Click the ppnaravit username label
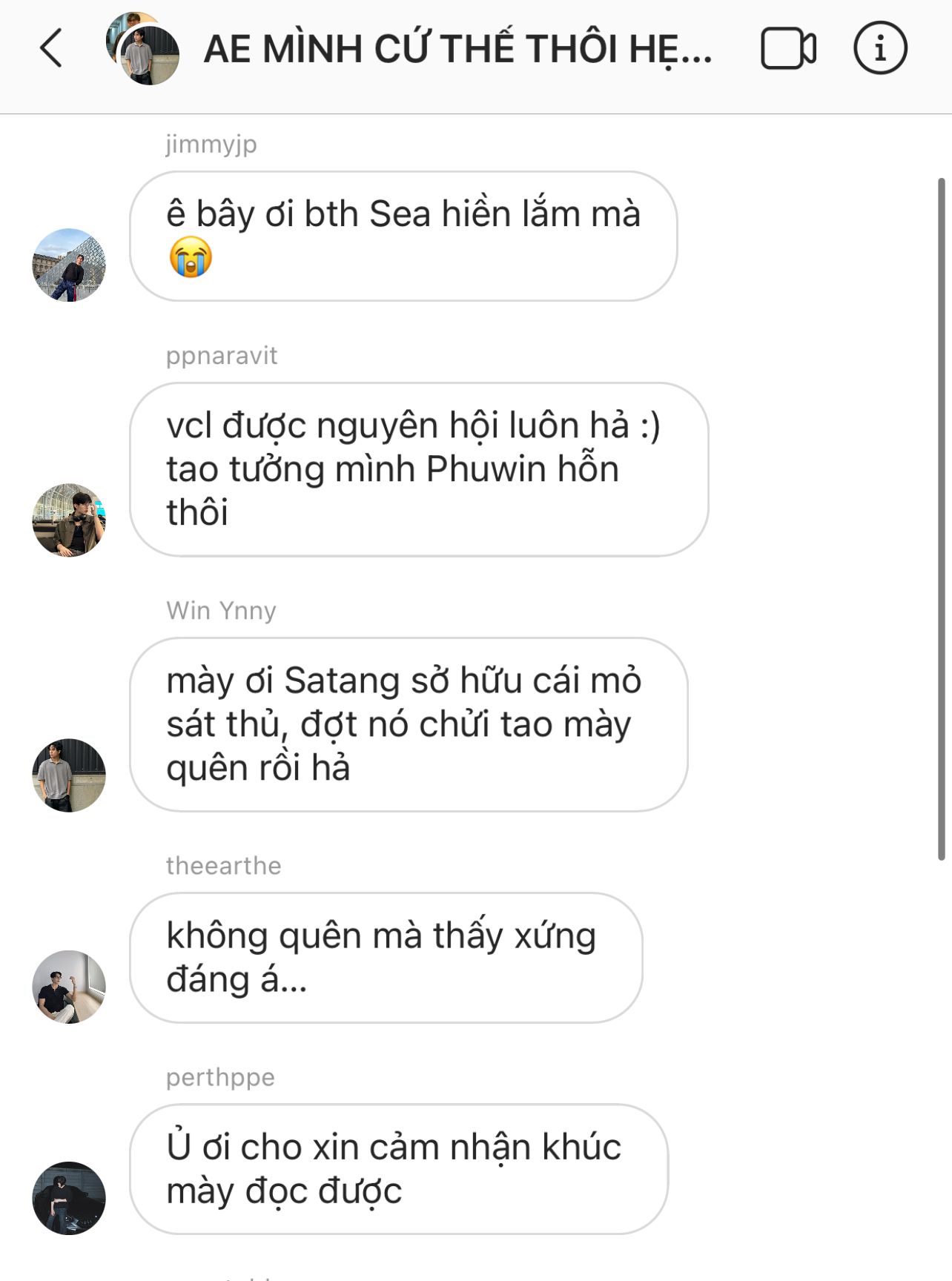Image resolution: width=952 pixels, height=1281 pixels. [x=222, y=356]
